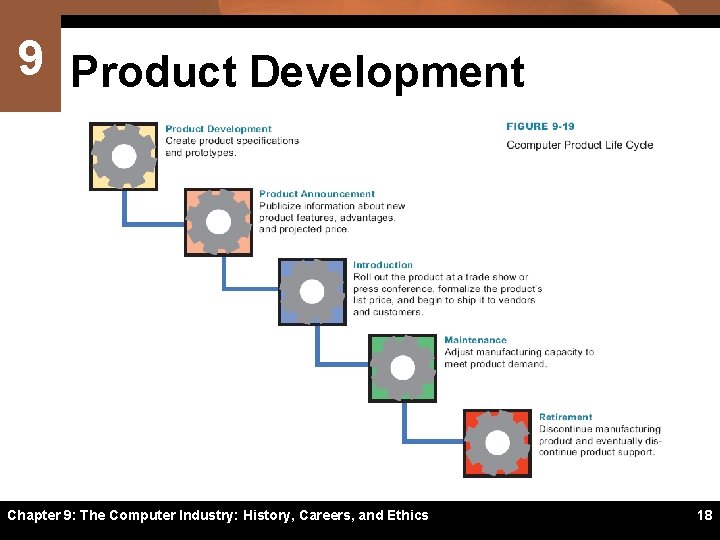Click 'Ccomputer Product Life Cycle' caption text

tap(579, 145)
